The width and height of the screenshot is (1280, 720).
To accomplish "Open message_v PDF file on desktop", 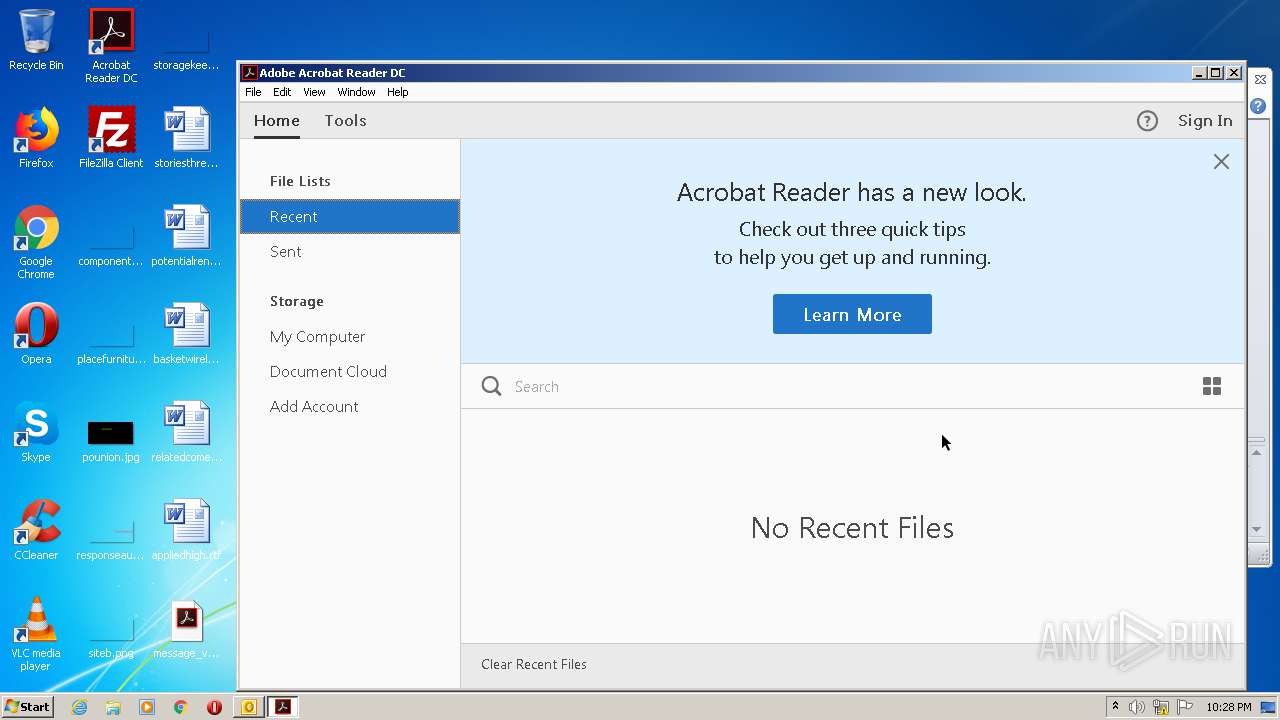I will click(x=186, y=630).
